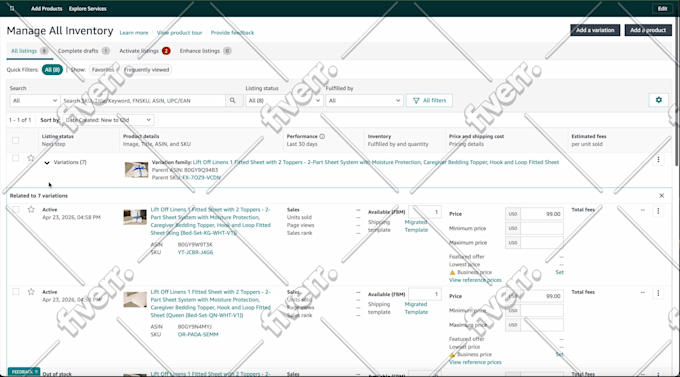
Task: Star the King Bed-Set-KG-WHT-V1 listing
Action: coord(31,210)
